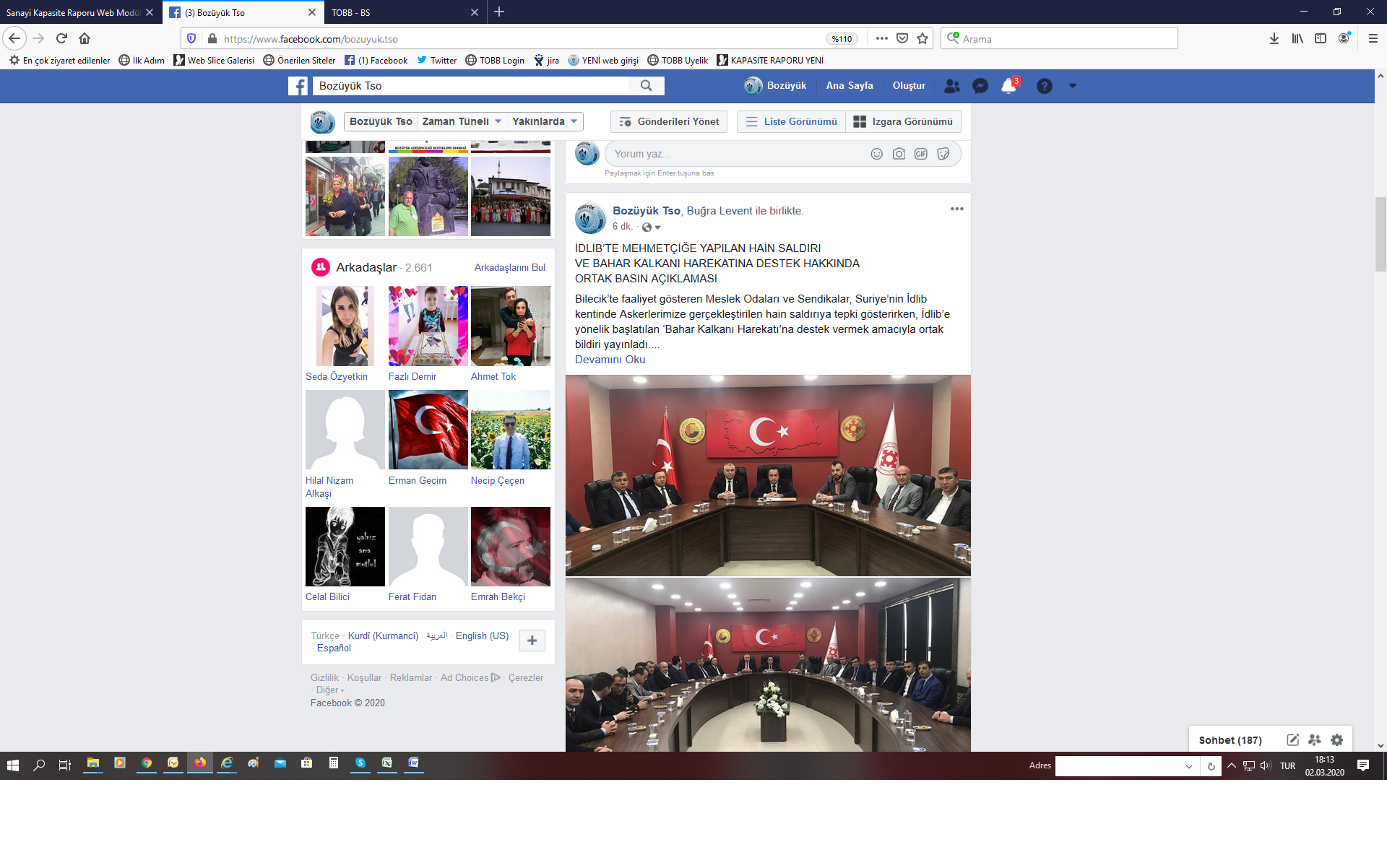Open Windows action center notifications
This screenshot has width=1387, height=868.
click(x=1363, y=765)
